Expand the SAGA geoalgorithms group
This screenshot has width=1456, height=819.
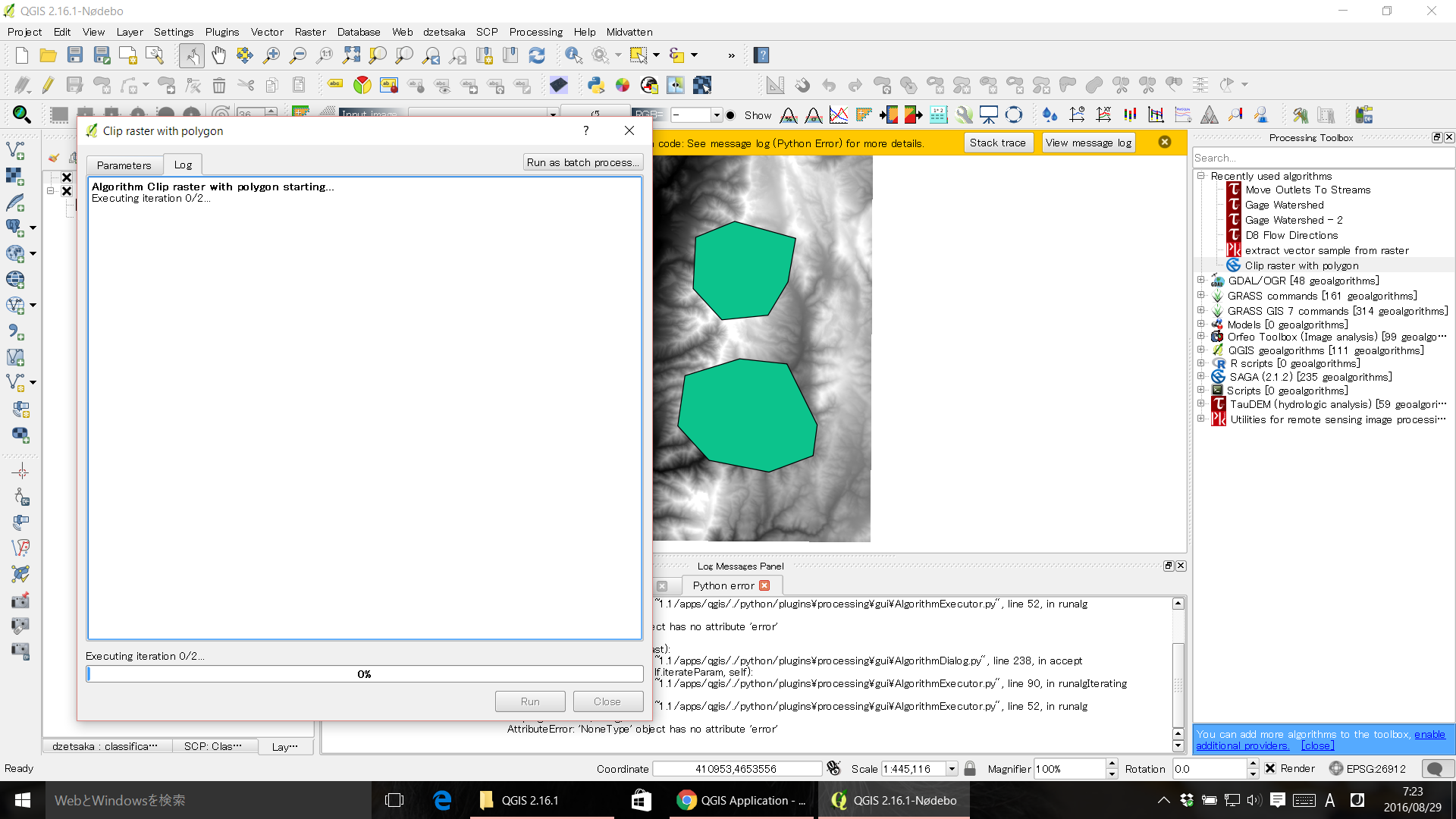point(1201,376)
